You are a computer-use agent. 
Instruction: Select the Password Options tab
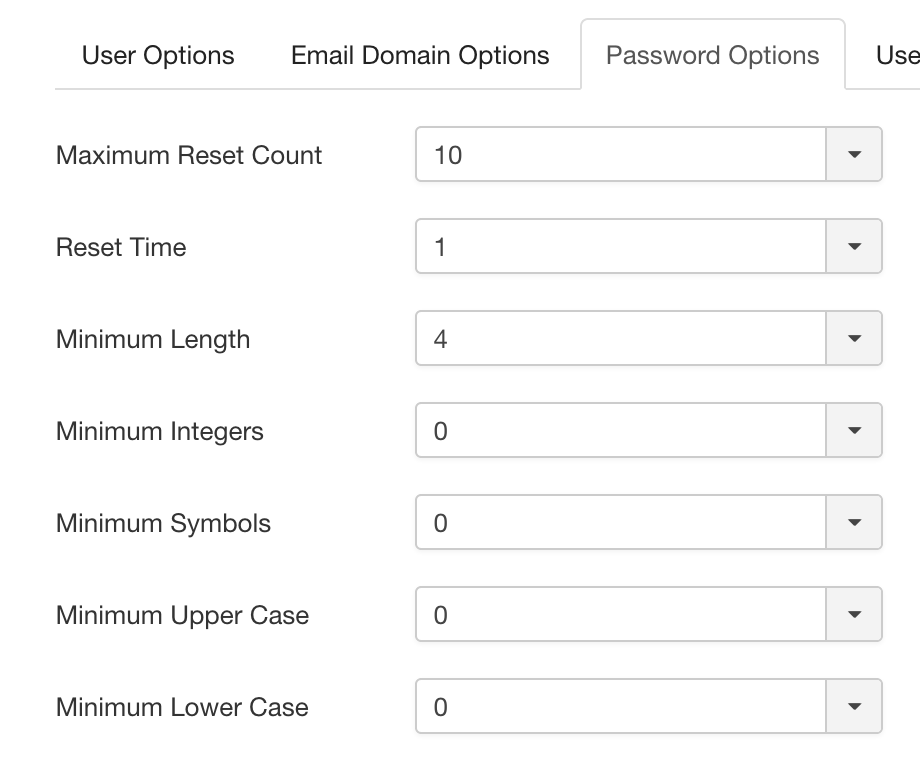coord(712,55)
